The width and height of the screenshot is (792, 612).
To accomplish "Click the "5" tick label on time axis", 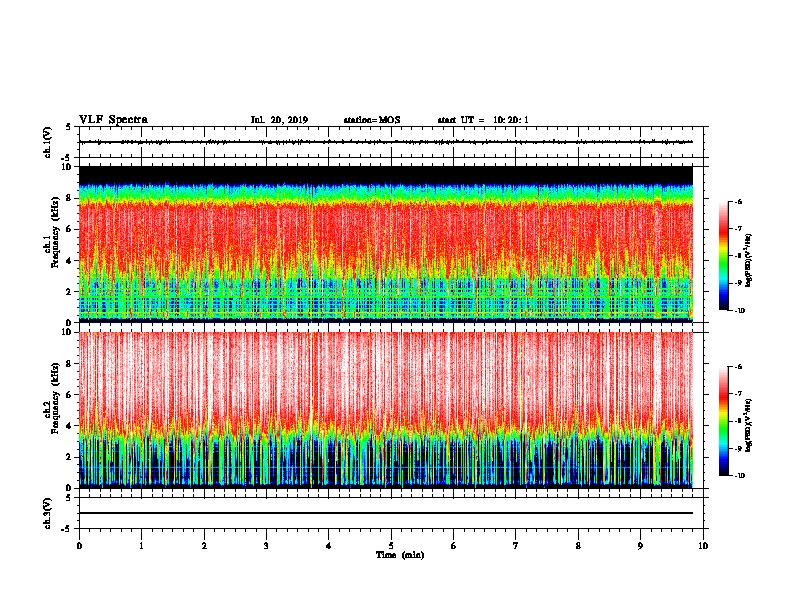I will pos(391,546).
